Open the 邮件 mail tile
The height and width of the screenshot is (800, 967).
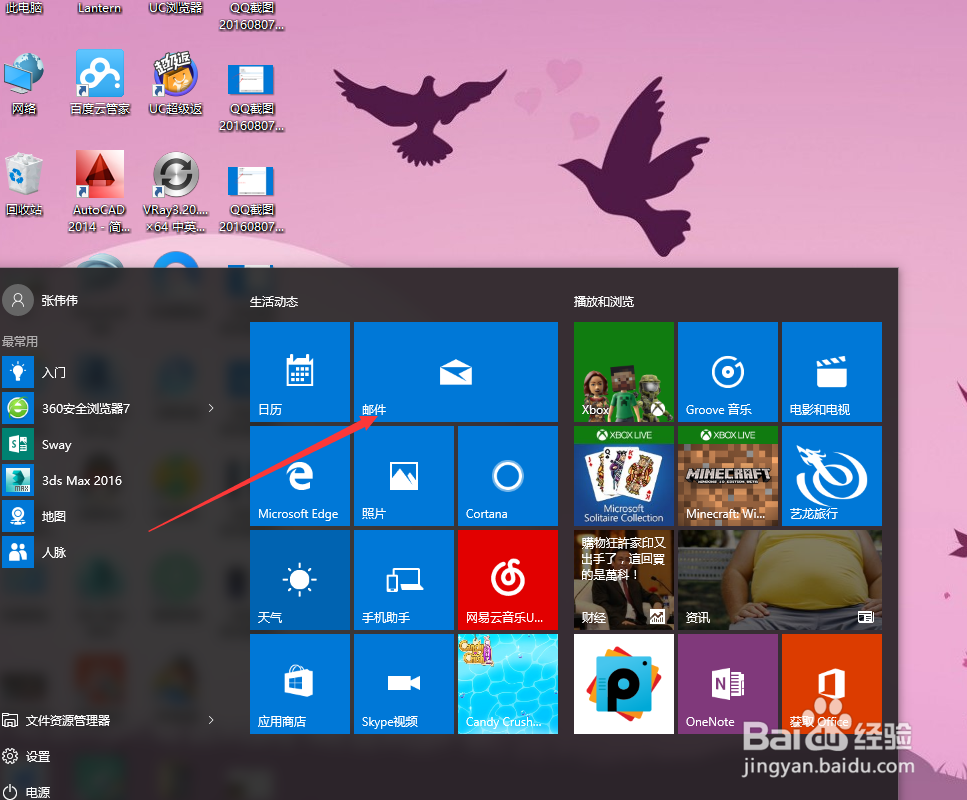(456, 372)
